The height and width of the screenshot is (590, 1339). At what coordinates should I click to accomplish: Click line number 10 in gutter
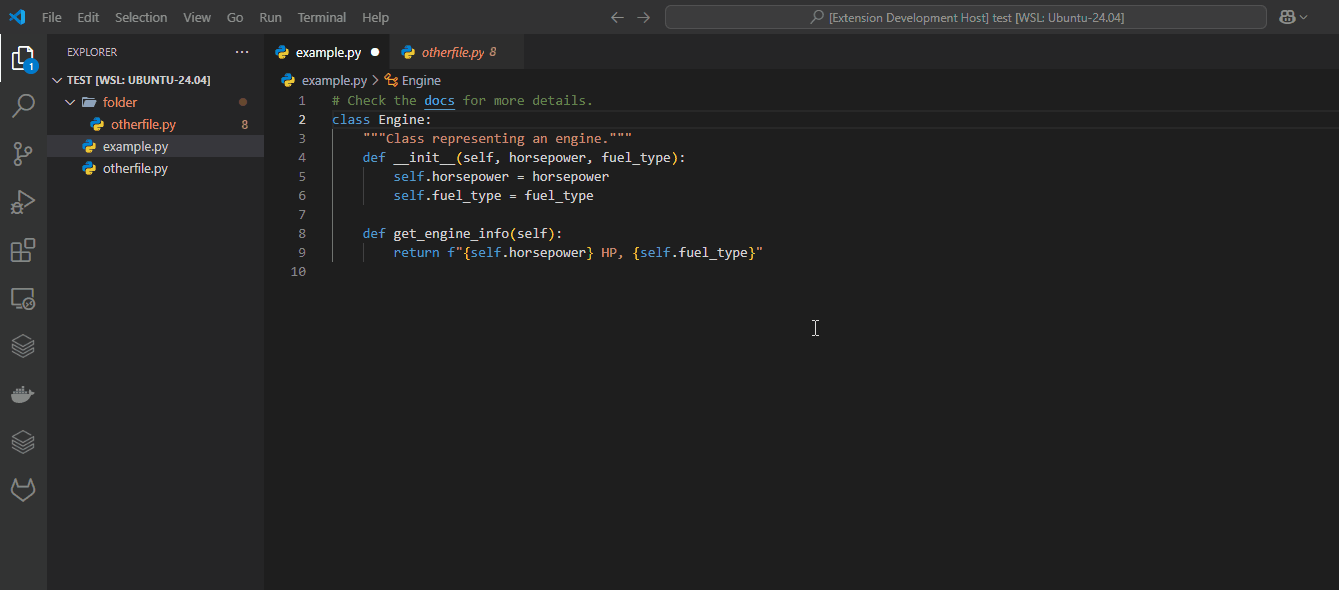[298, 271]
